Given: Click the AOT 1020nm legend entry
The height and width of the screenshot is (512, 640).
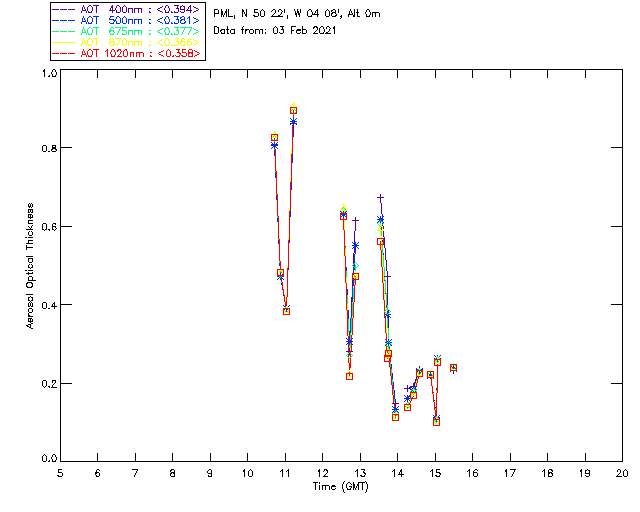Looking at the screenshot, I should [x=127, y=53].
